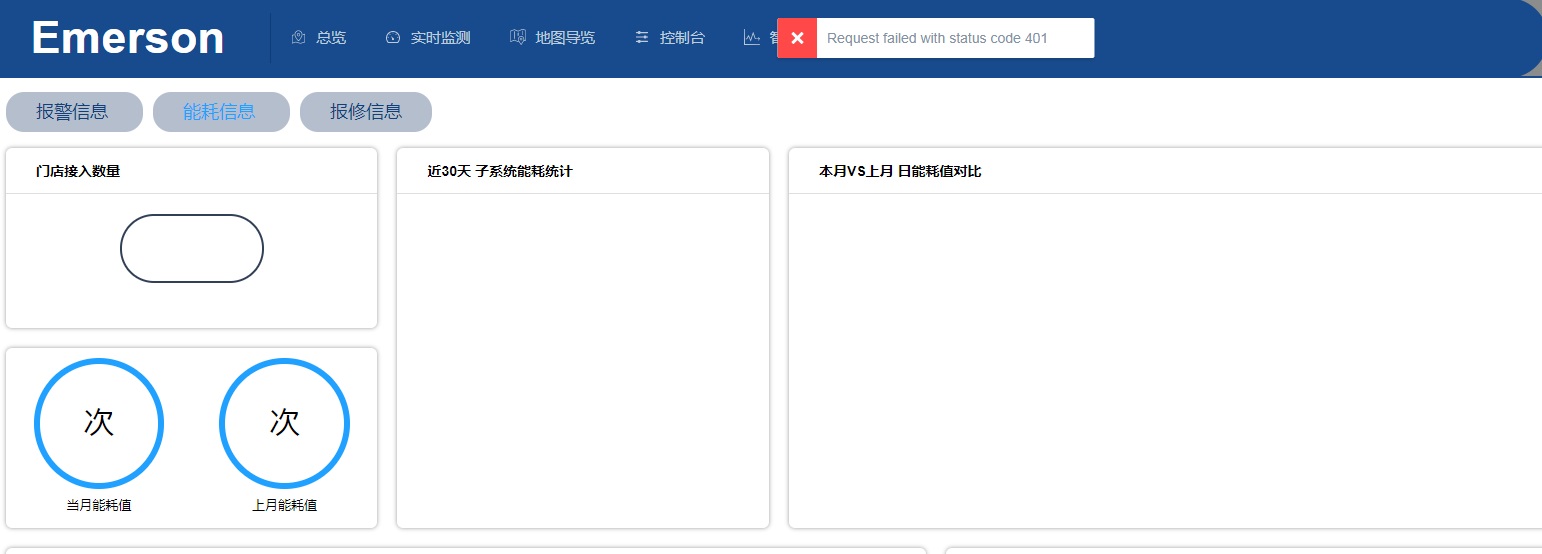The image size is (1542, 554).
Task: Switch to the 能耗信息 tab
Action: (x=220, y=112)
